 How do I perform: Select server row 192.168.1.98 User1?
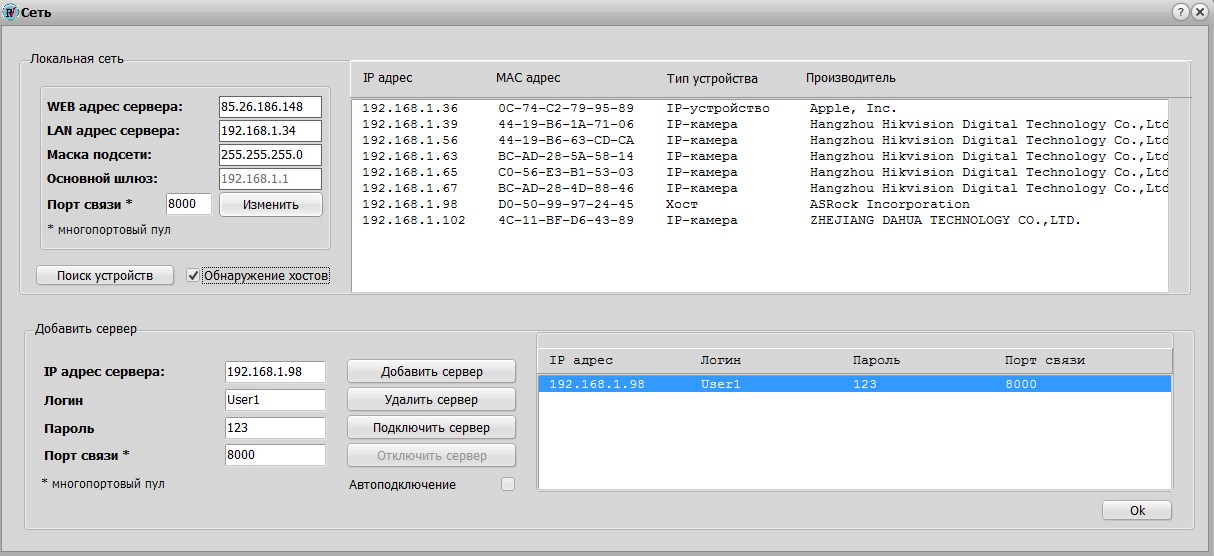tap(854, 384)
